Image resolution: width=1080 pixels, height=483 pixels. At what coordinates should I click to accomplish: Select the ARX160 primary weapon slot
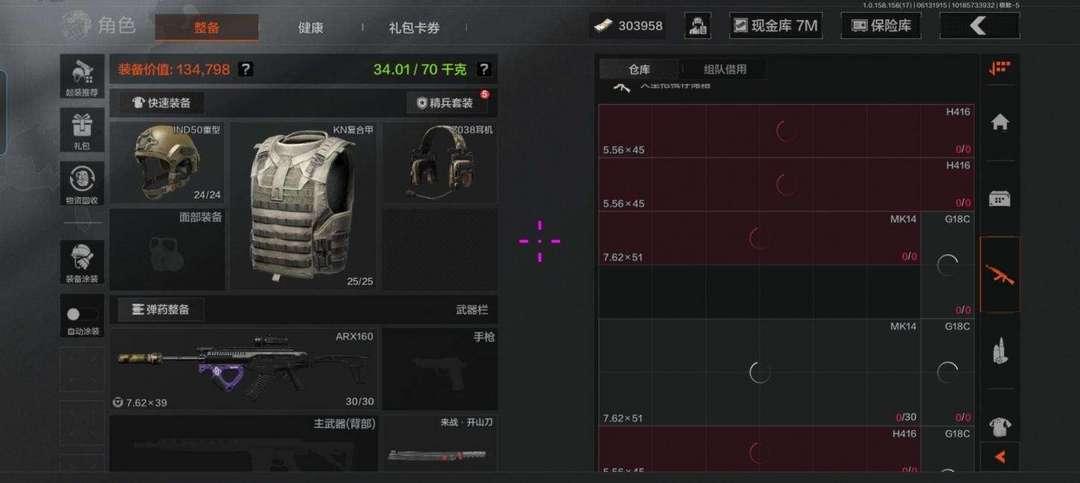pyautogui.click(x=243, y=369)
